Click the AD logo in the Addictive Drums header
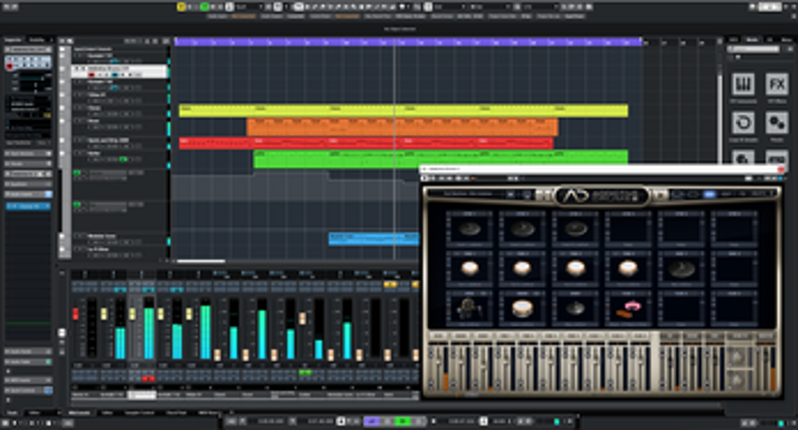This screenshot has height=430, width=798. coord(574,195)
